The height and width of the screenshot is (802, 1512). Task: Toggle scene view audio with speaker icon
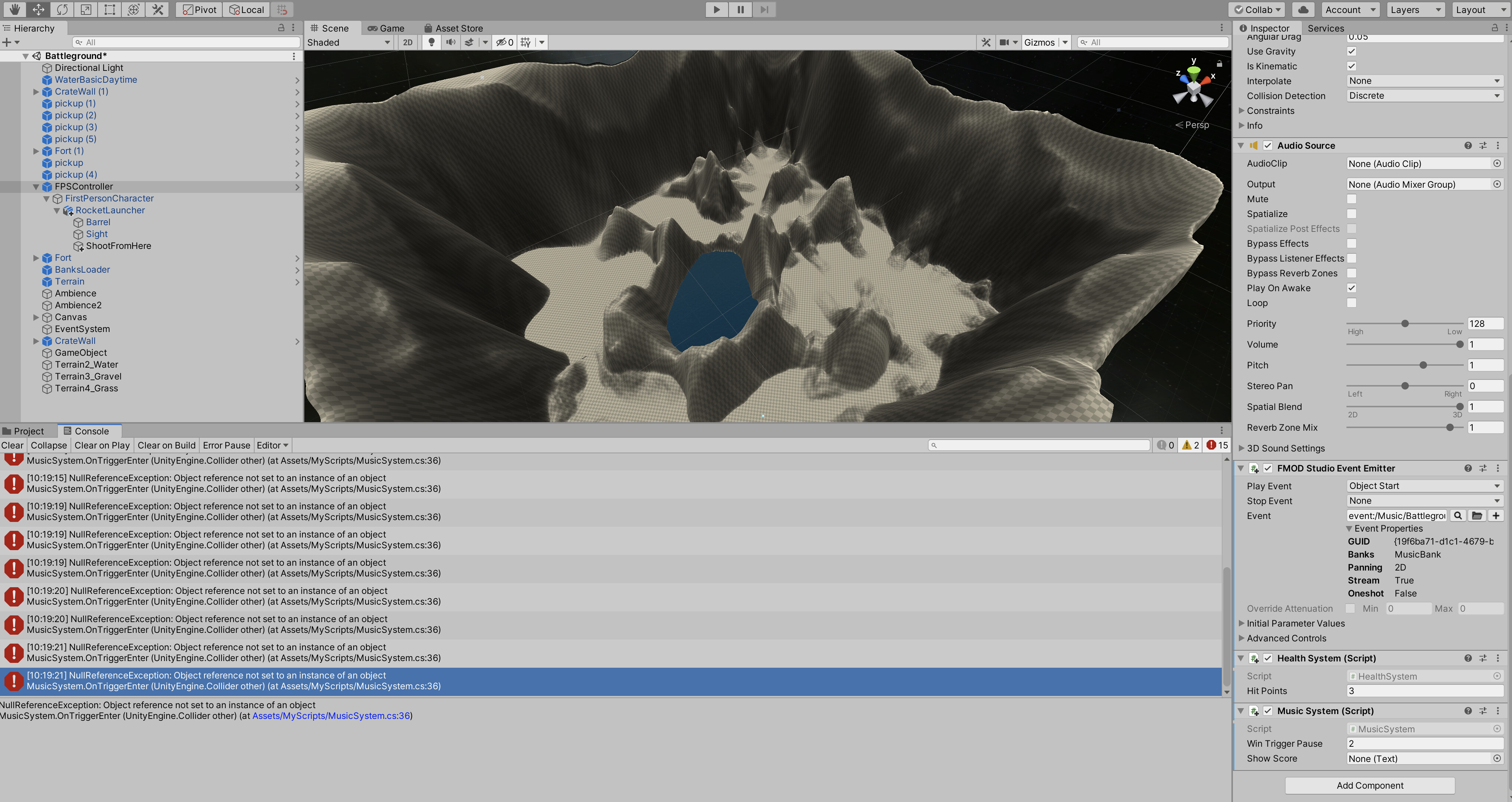(451, 42)
